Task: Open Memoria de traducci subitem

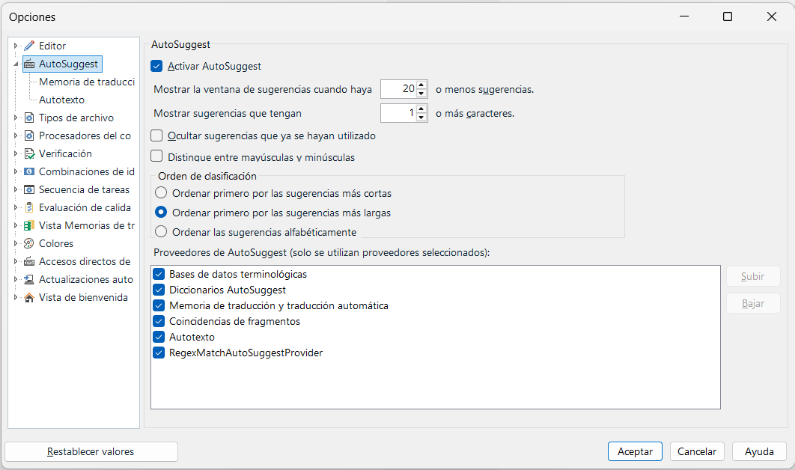Action: pyautogui.click(x=87, y=82)
